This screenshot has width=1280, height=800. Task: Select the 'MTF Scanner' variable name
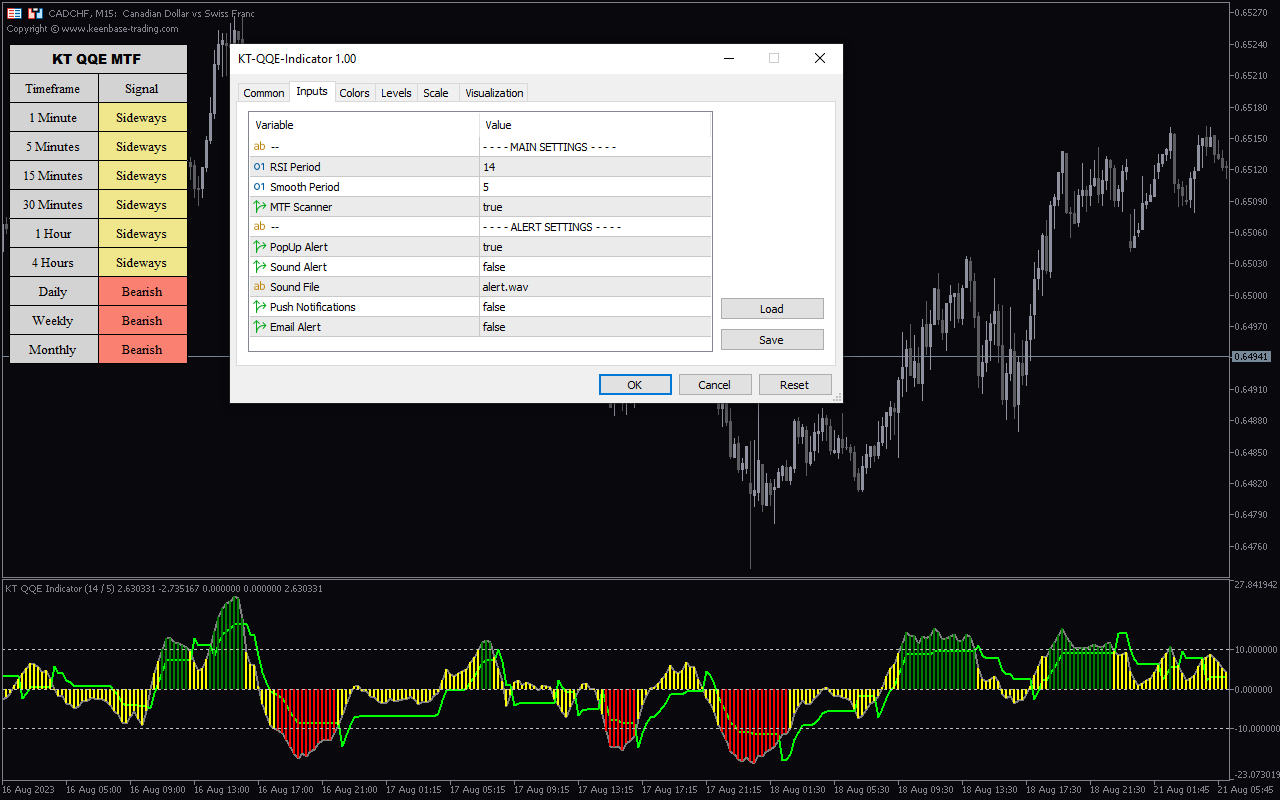tap(301, 207)
